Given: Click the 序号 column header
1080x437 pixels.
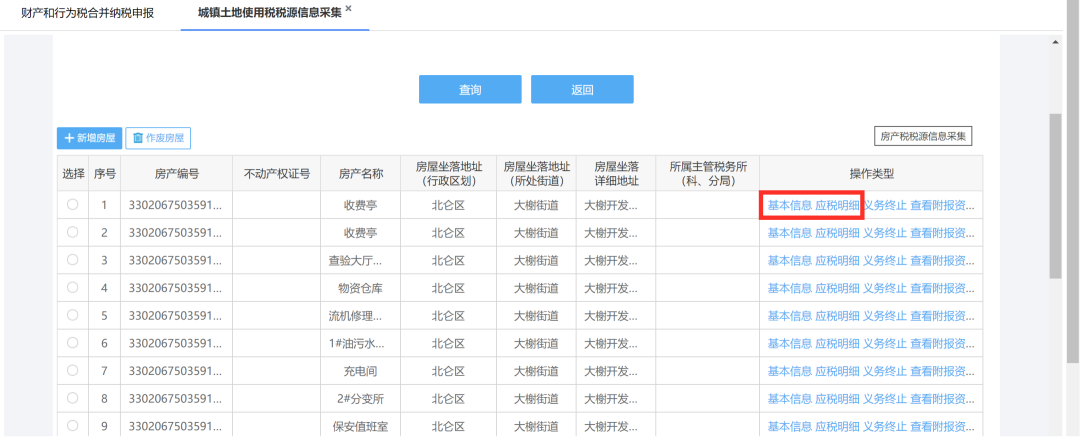Looking at the screenshot, I should (x=105, y=174).
